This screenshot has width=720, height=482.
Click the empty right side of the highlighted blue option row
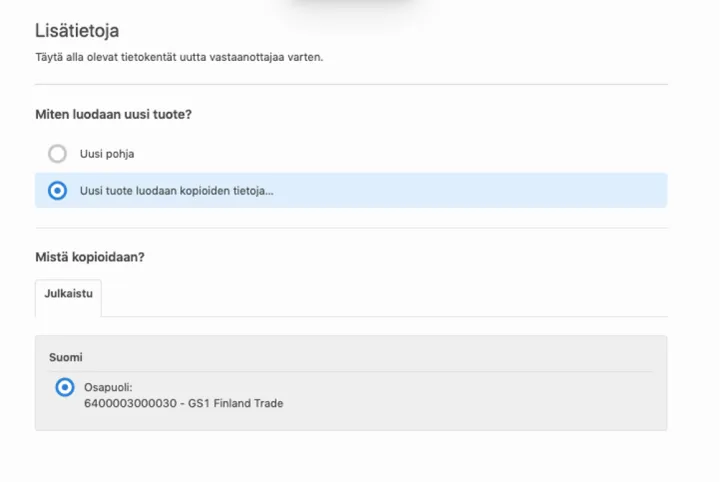point(500,190)
